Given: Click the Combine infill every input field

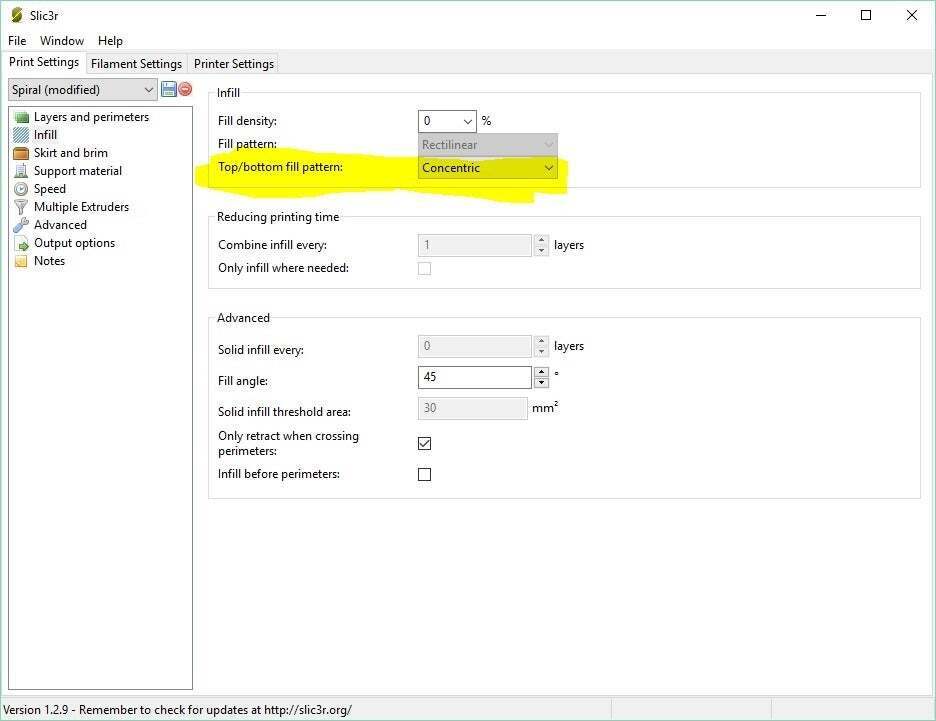Looking at the screenshot, I should tap(475, 245).
